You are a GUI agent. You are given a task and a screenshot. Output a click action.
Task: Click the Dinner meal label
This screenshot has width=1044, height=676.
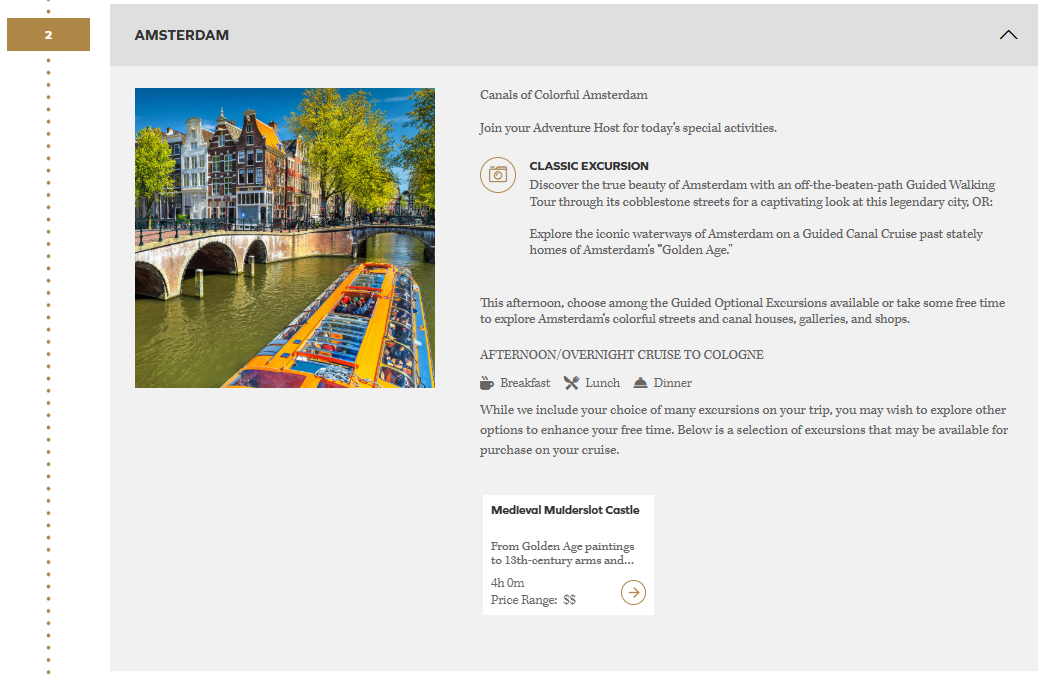click(x=672, y=383)
